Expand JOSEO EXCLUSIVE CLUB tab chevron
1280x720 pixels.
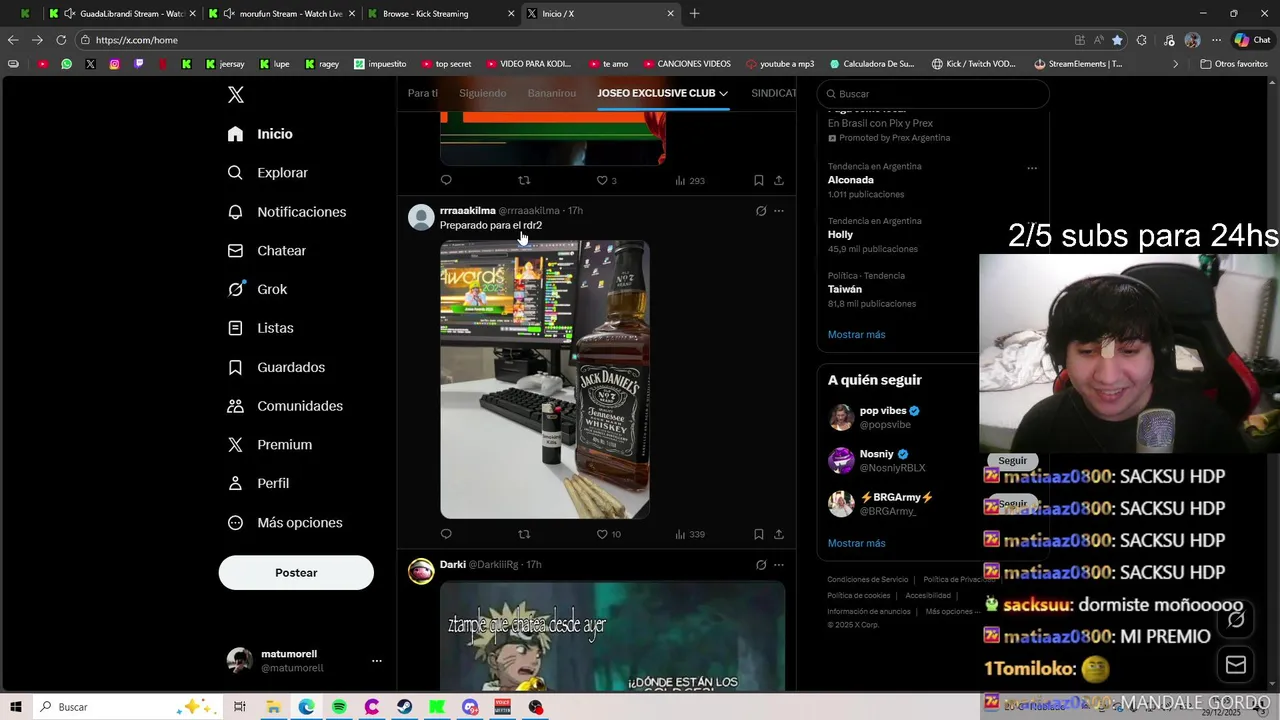tap(723, 93)
